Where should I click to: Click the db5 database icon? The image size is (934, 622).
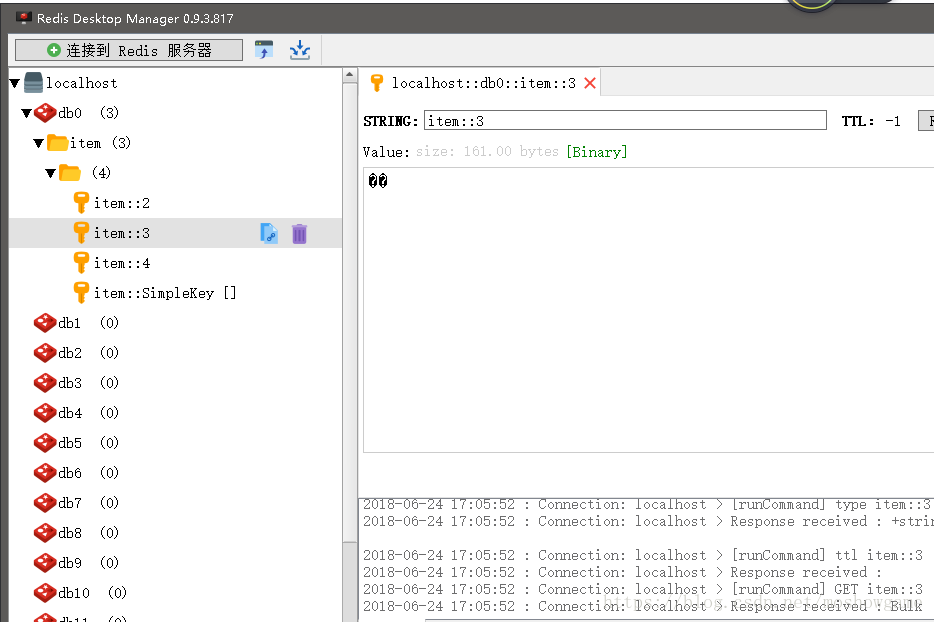click(x=45, y=443)
